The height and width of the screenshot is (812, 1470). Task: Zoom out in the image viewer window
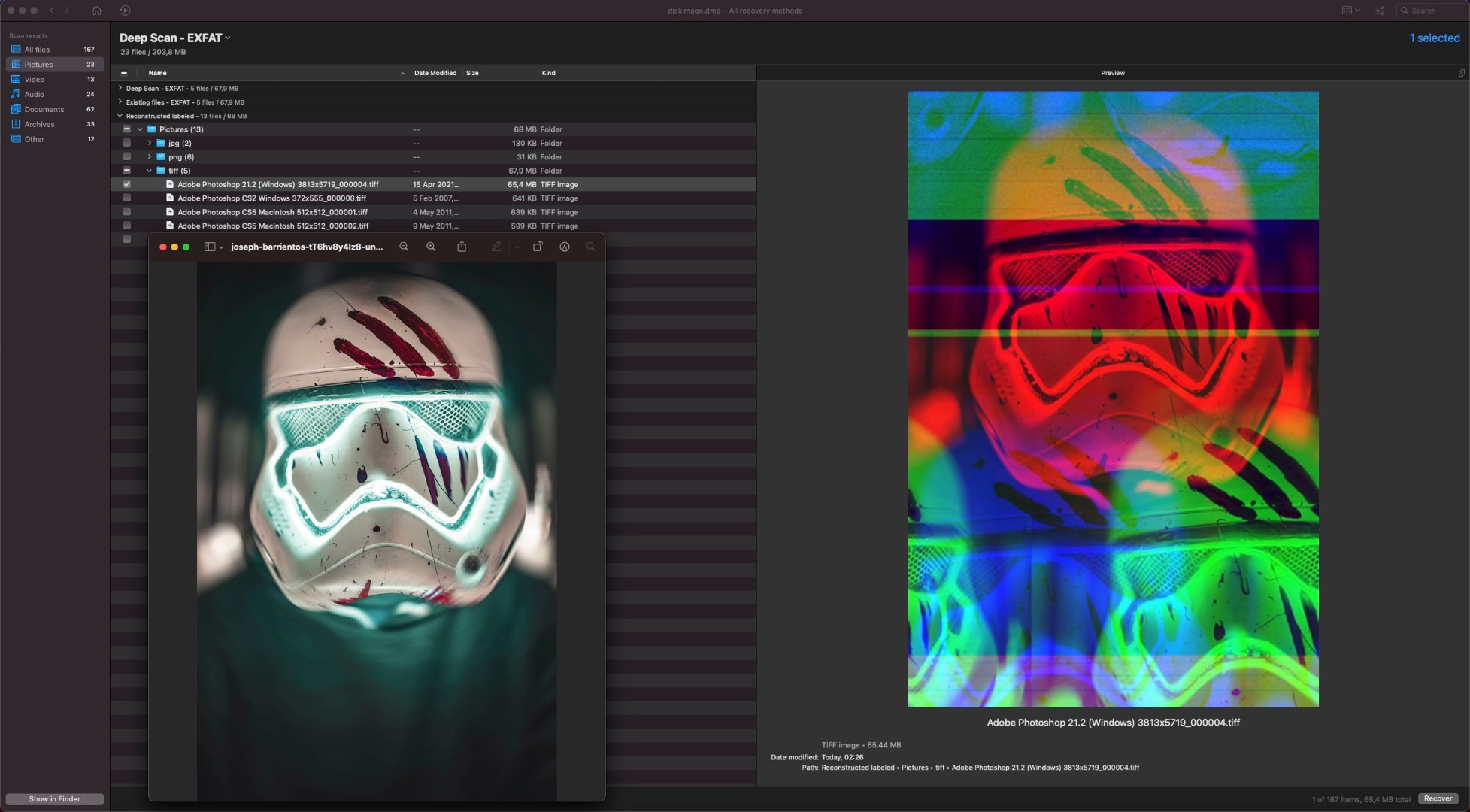pos(404,247)
